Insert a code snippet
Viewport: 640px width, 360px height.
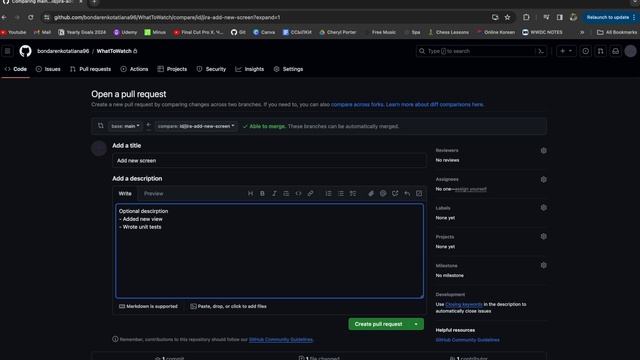tap(298, 193)
